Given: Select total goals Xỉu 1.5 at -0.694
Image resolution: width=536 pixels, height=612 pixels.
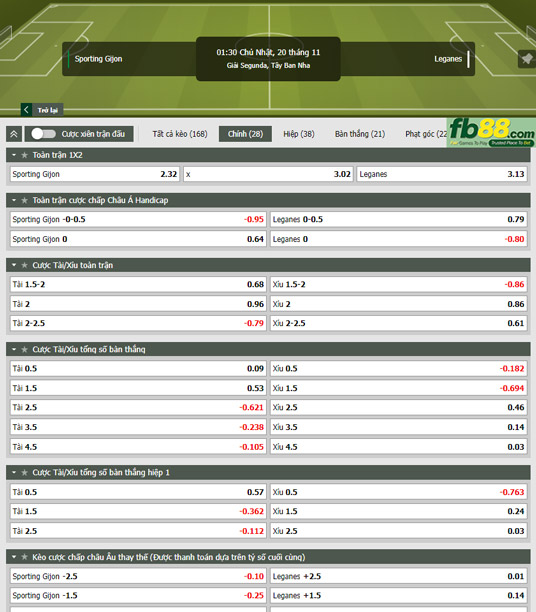Looking at the screenshot, I should click(399, 388).
